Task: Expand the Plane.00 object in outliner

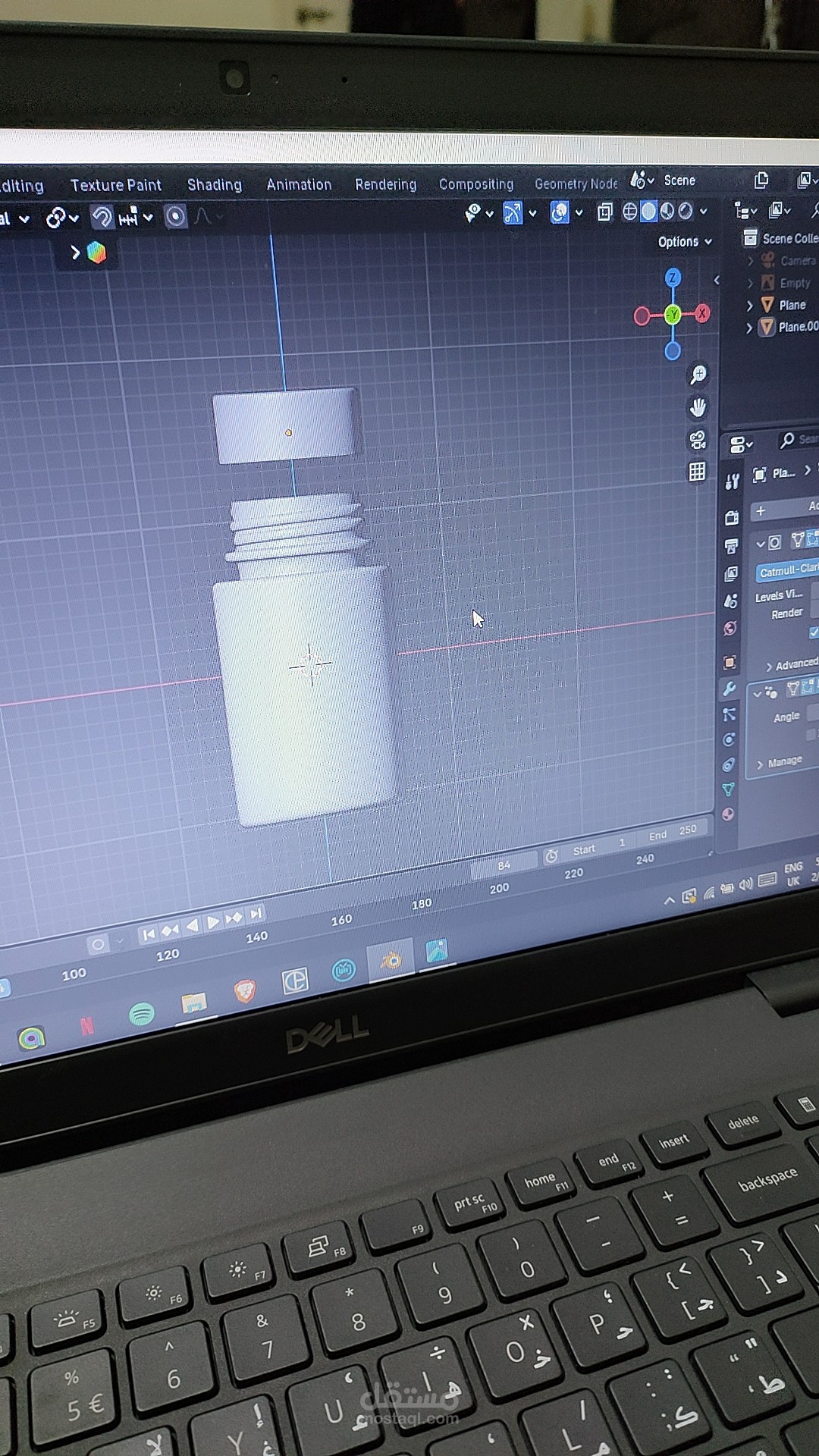Action: coord(749,328)
